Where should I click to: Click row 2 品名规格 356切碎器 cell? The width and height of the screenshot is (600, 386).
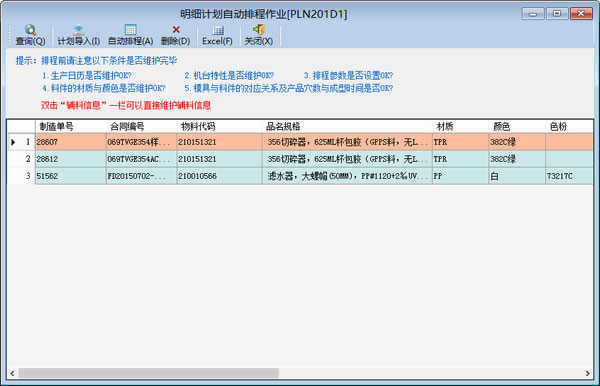[x=347, y=159]
